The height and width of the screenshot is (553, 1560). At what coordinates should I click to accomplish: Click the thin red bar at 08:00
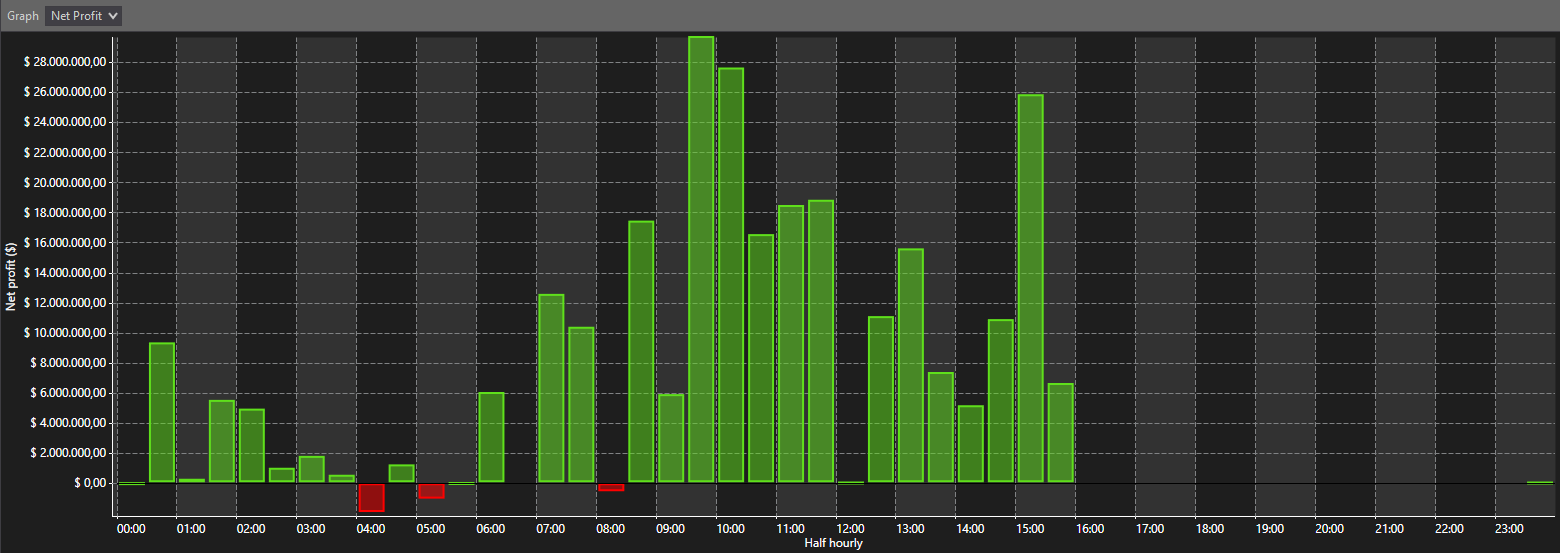pyautogui.click(x=611, y=487)
